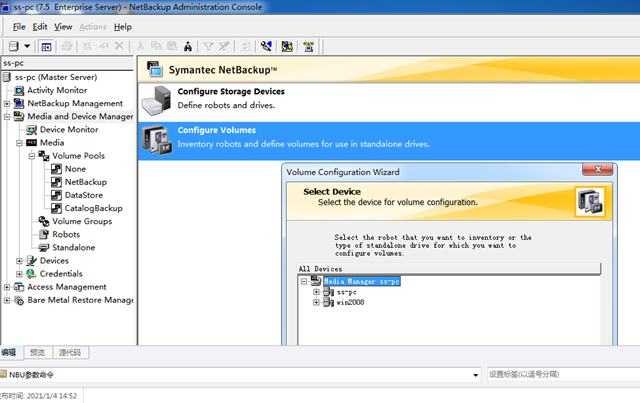Viewport: 640px width, 403px height.
Task: Open the Help menu
Action: pyautogui.click(x=122, y=27)
